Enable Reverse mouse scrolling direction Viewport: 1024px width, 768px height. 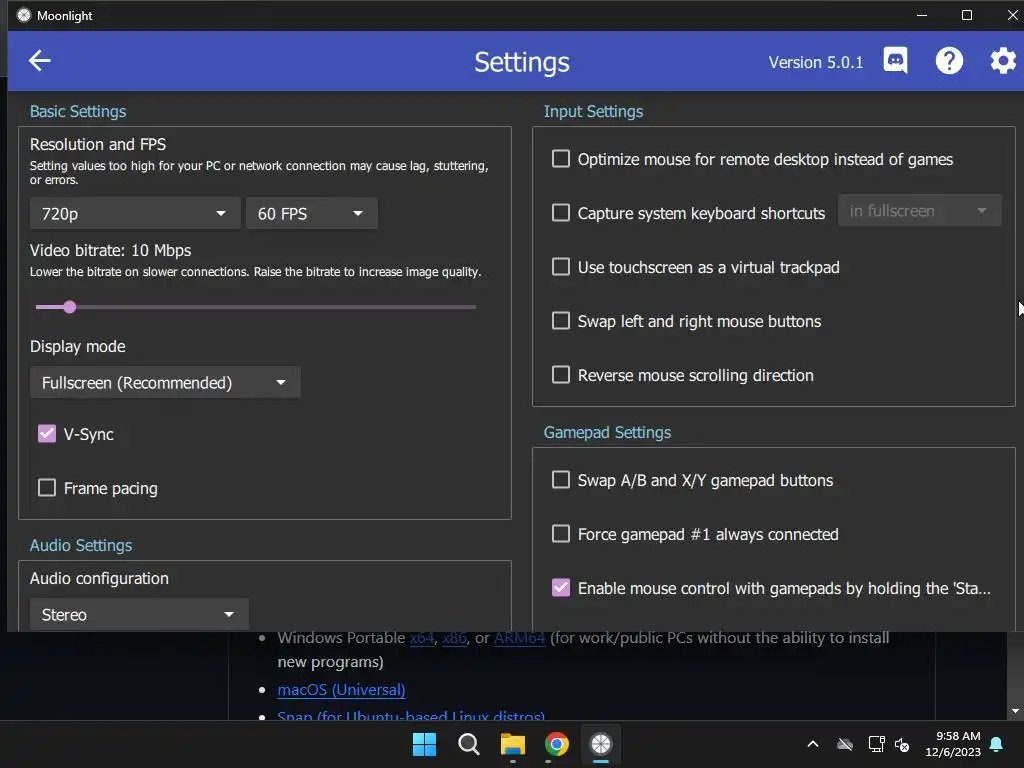(x=561, y=375)
